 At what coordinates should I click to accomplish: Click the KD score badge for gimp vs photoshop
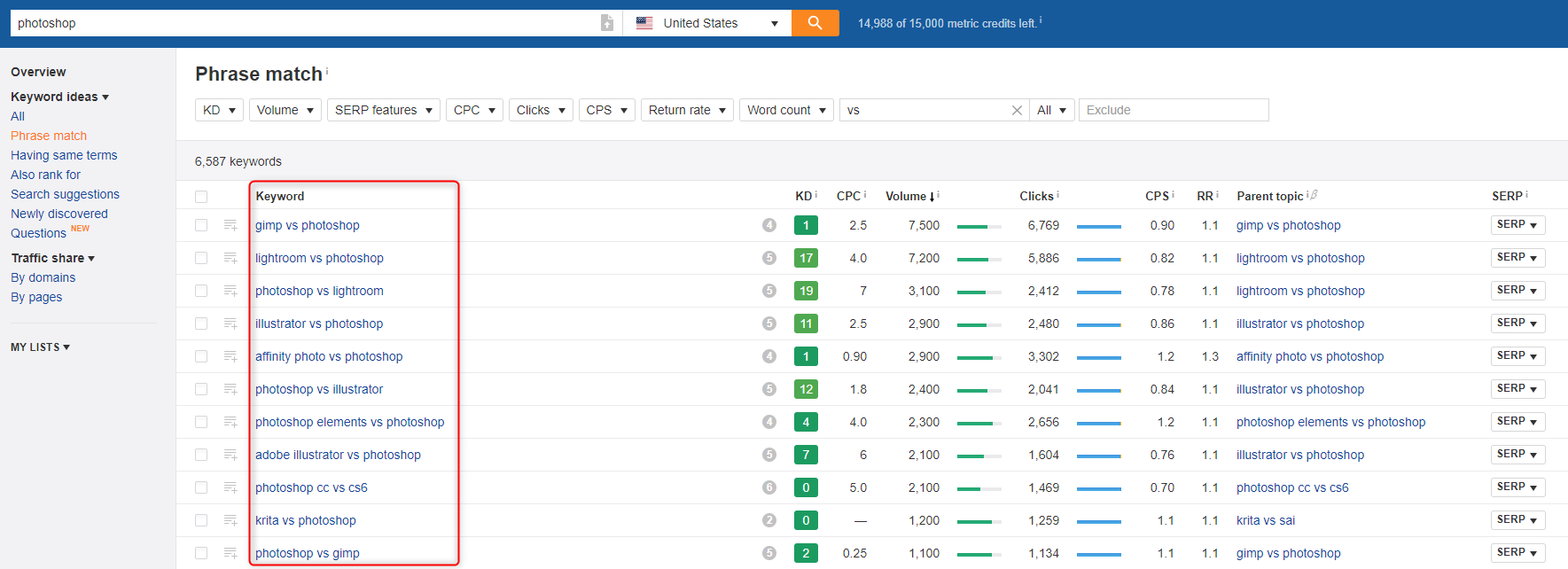pos(806,225)
